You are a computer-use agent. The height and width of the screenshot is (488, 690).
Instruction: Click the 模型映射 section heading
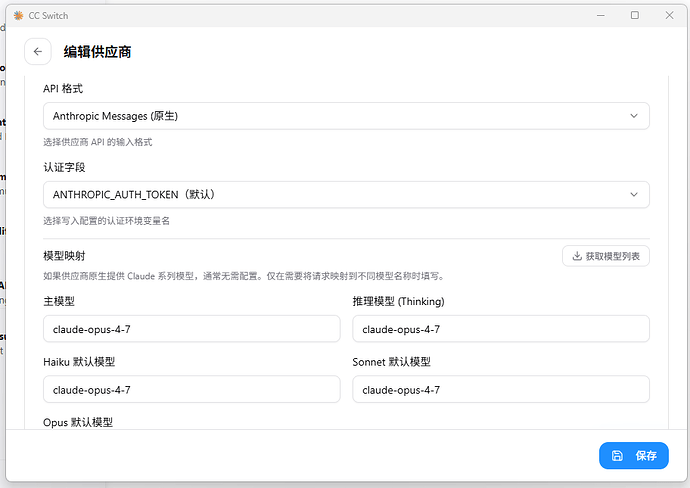pyautogui.click(x=64, y=256)
